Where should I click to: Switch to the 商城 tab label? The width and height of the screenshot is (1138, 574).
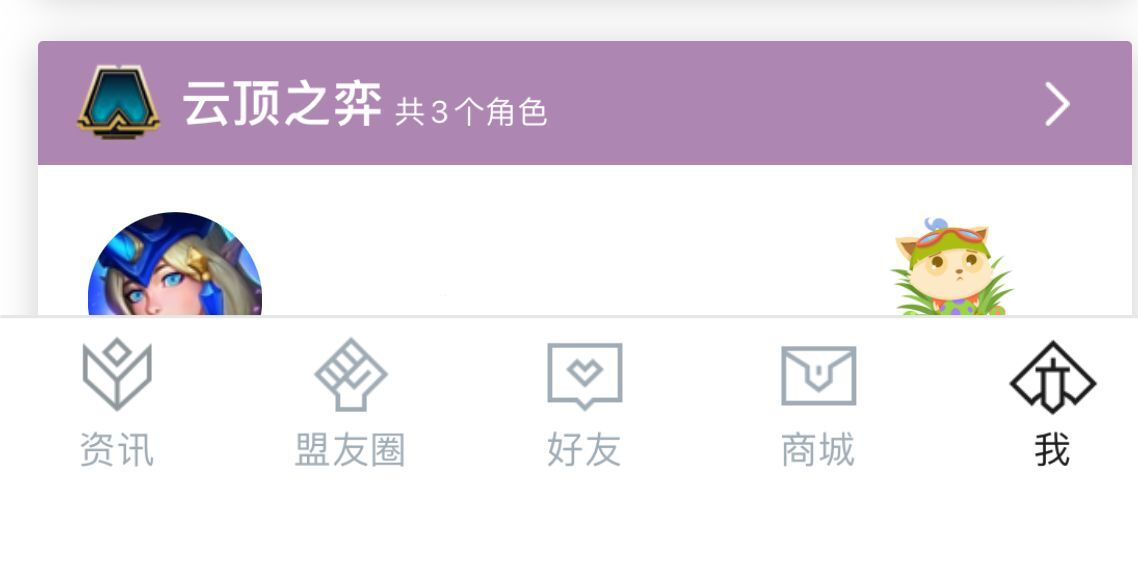point(818,449)
